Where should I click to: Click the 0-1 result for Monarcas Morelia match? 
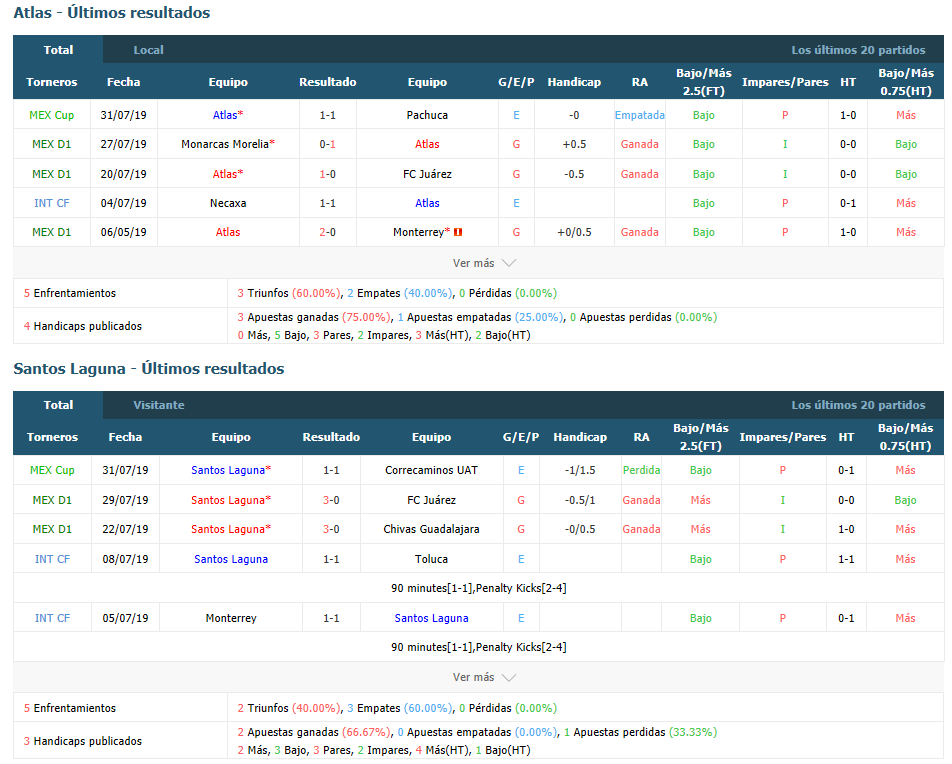coord(327,144)
